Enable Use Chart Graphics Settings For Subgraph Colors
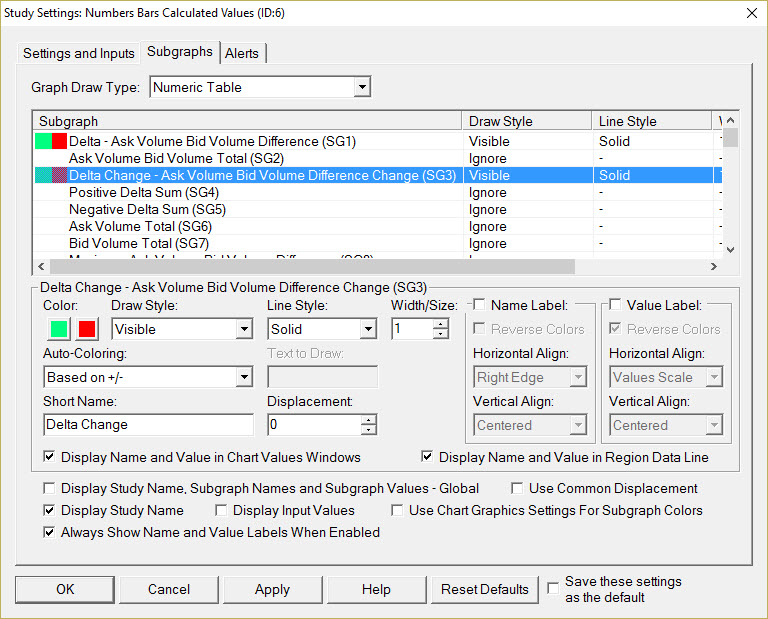Screen dimensions: 768x619 click(397, 510)
